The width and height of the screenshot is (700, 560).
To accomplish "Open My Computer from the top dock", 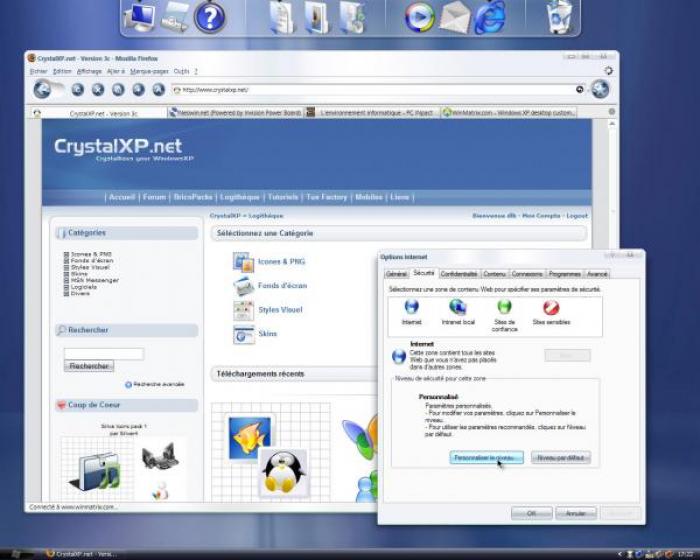I will coord(140,17).
